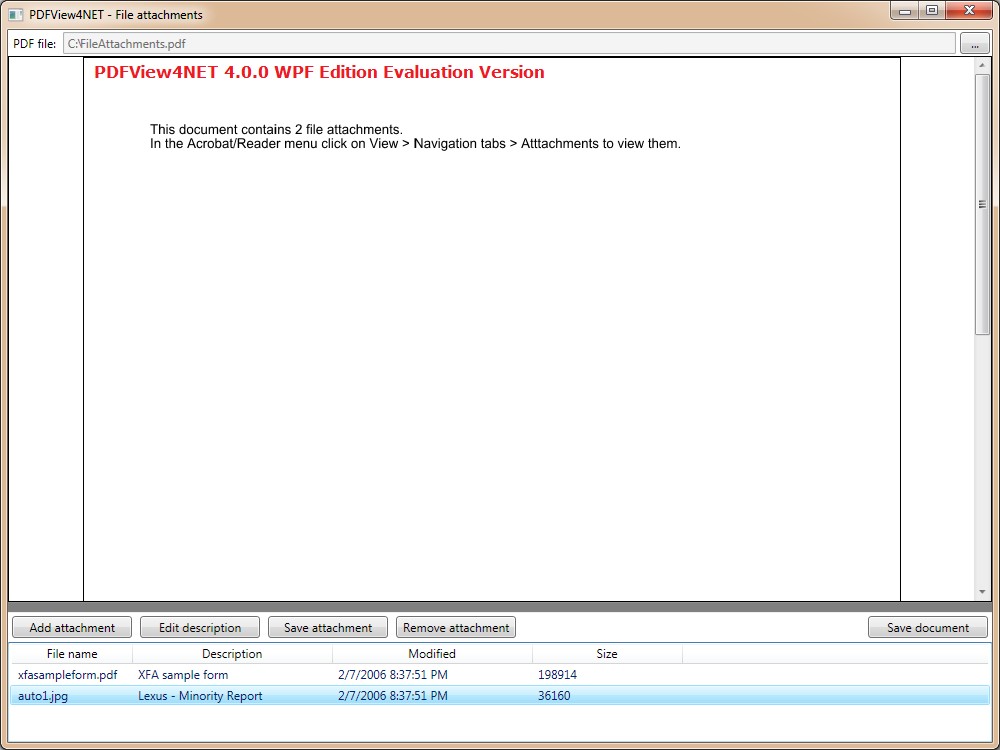The width and height of the screenshot is (1000, 750).
Task: Sort by the Modified column header
Action: coord(432,654)
